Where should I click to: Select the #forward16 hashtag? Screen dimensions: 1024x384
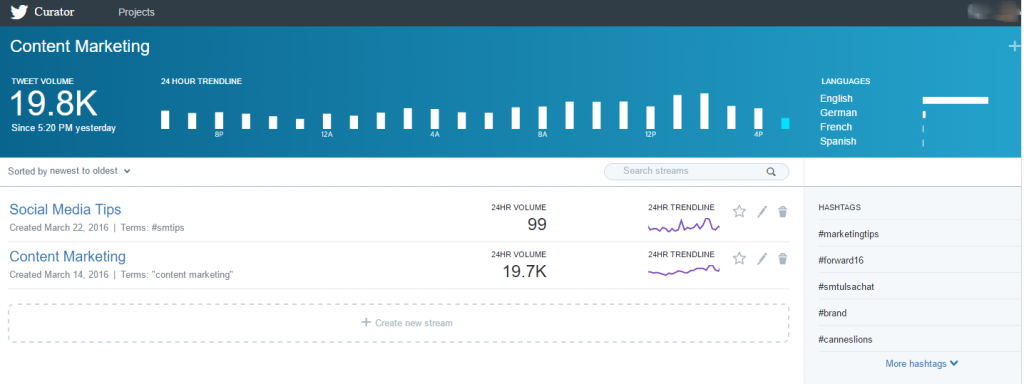[x=841, y=261]
